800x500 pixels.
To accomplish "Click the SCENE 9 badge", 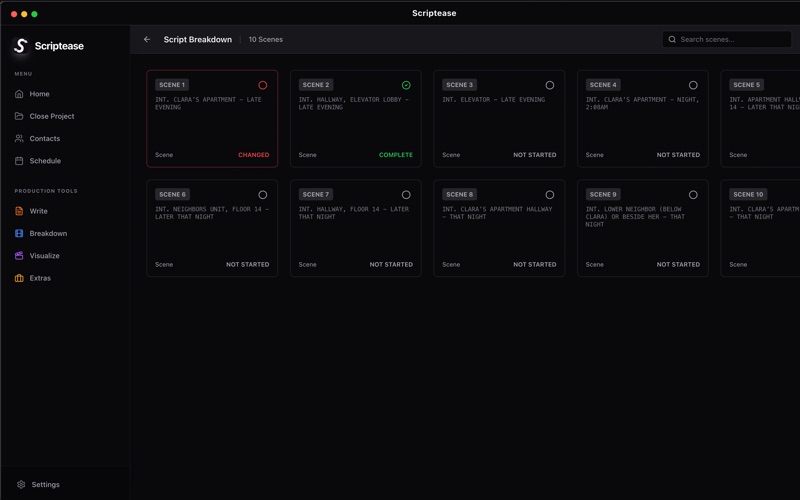I will click(x=603, y=194).
